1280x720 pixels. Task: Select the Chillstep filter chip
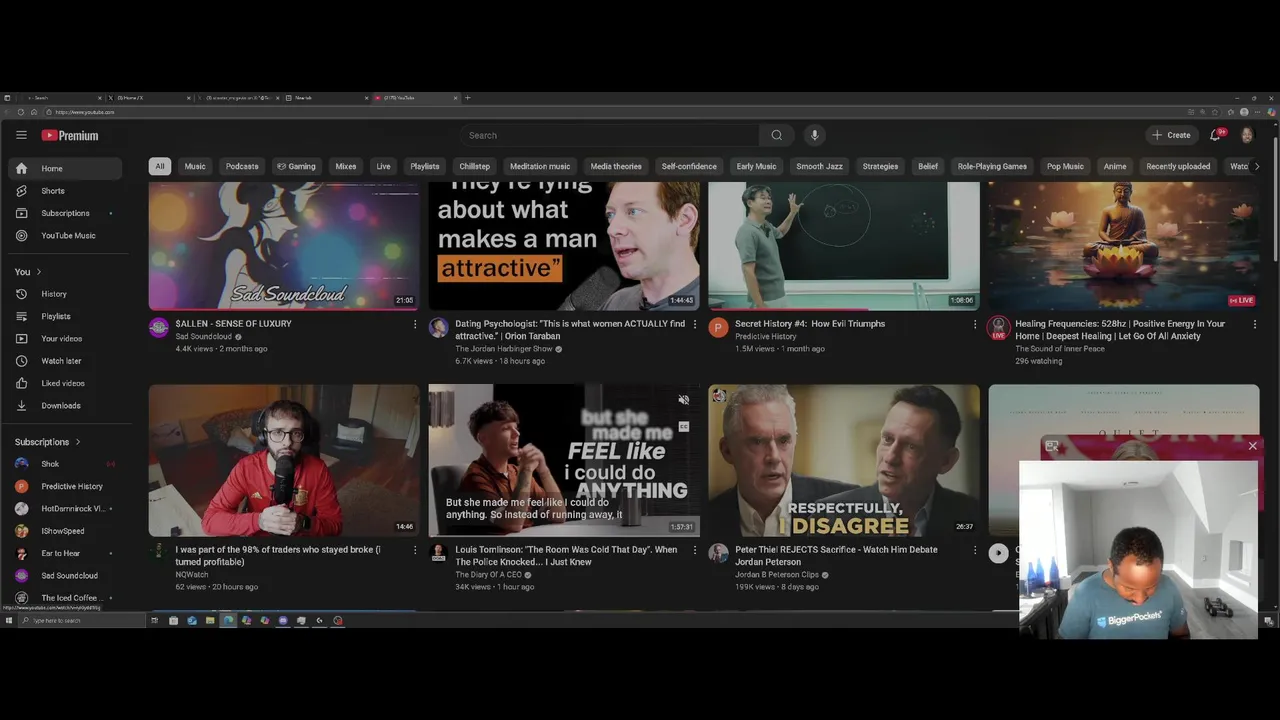click(474, 166)
